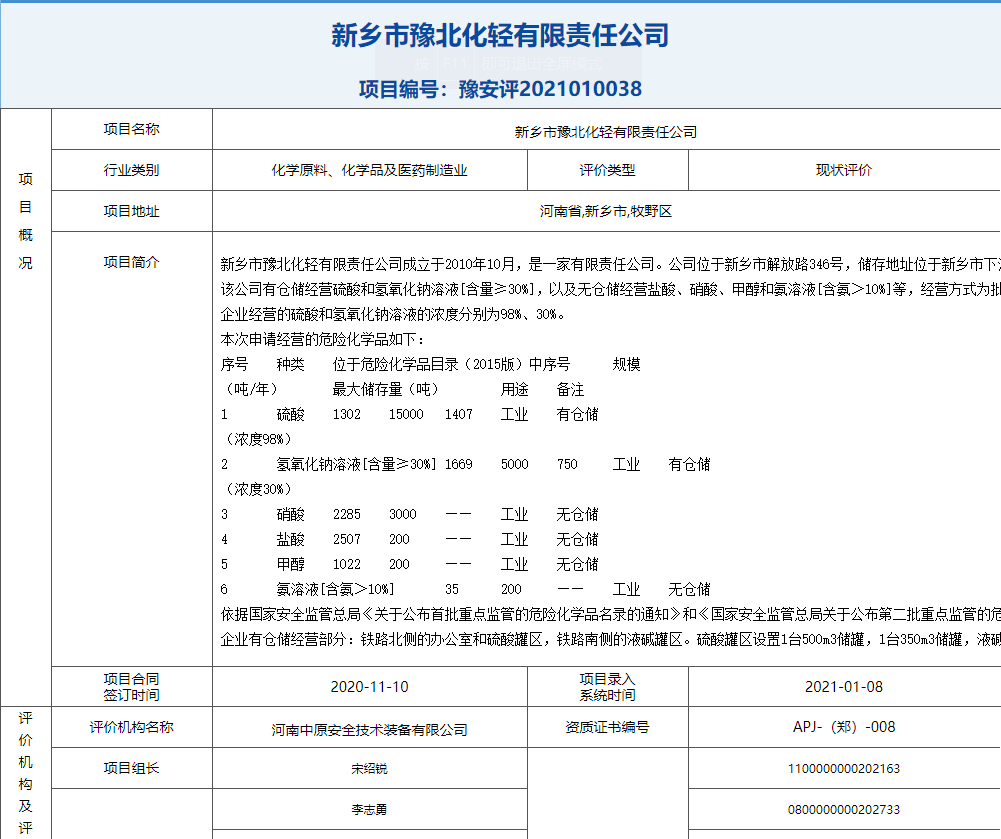The width and height of the screenshot is (1001, 839).
Task: Select the 评价机构名称 label cell
Action: click(132, 727)
